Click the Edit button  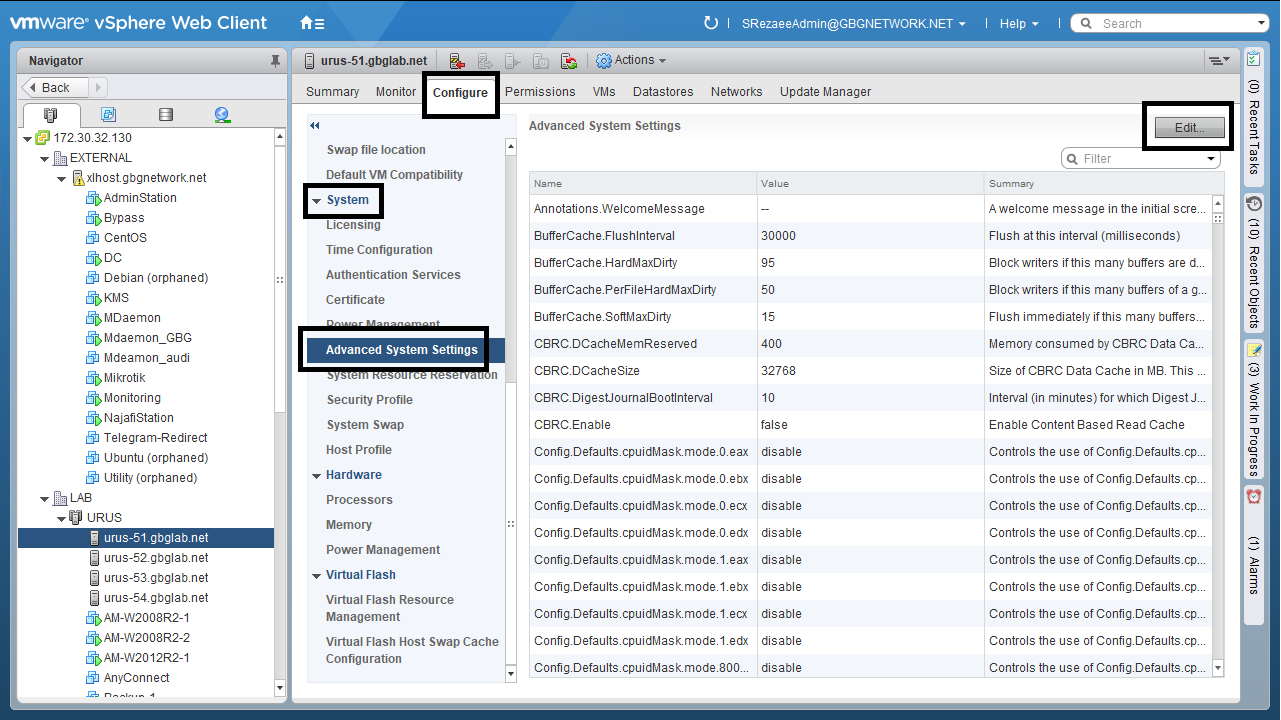pos(1189,128)
